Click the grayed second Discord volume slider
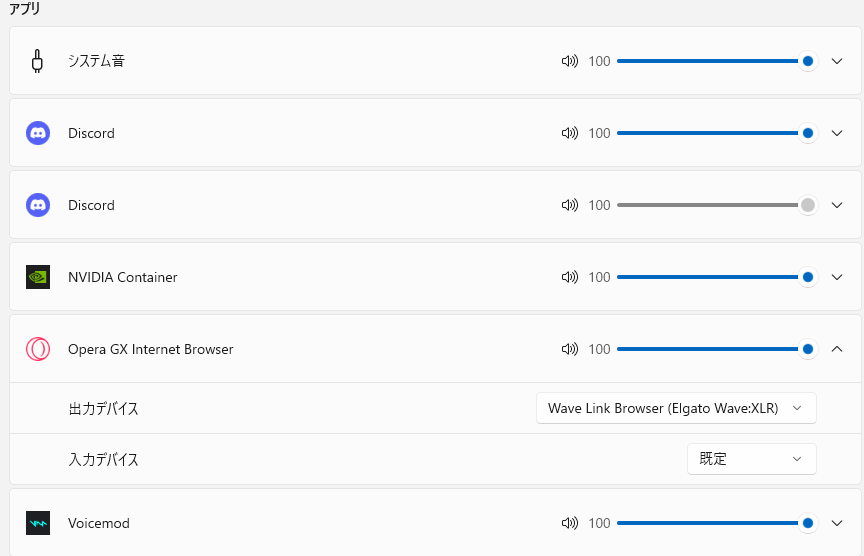 [717, 205]
